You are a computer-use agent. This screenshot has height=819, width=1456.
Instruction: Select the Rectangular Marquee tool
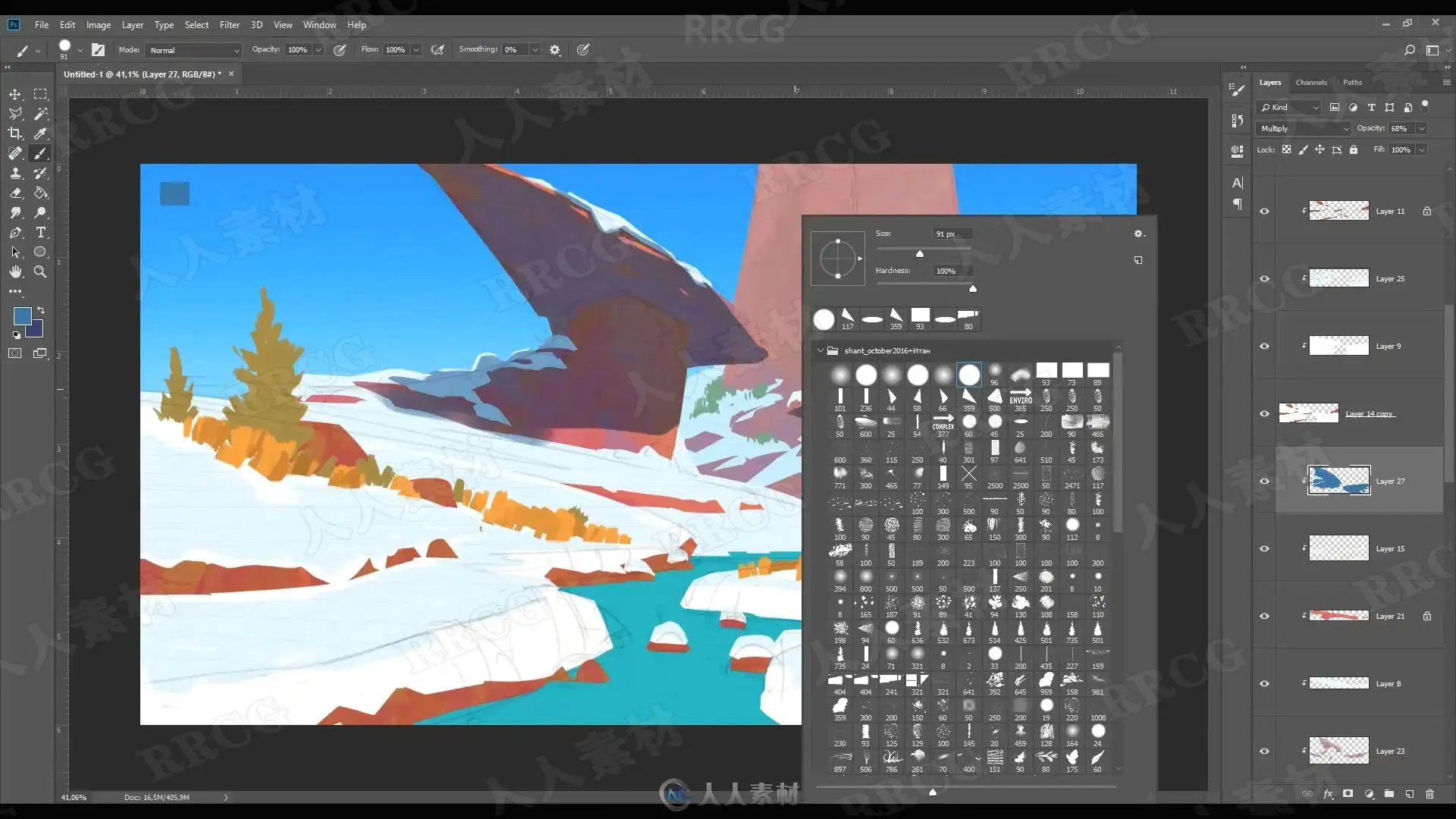coord(40,94)
